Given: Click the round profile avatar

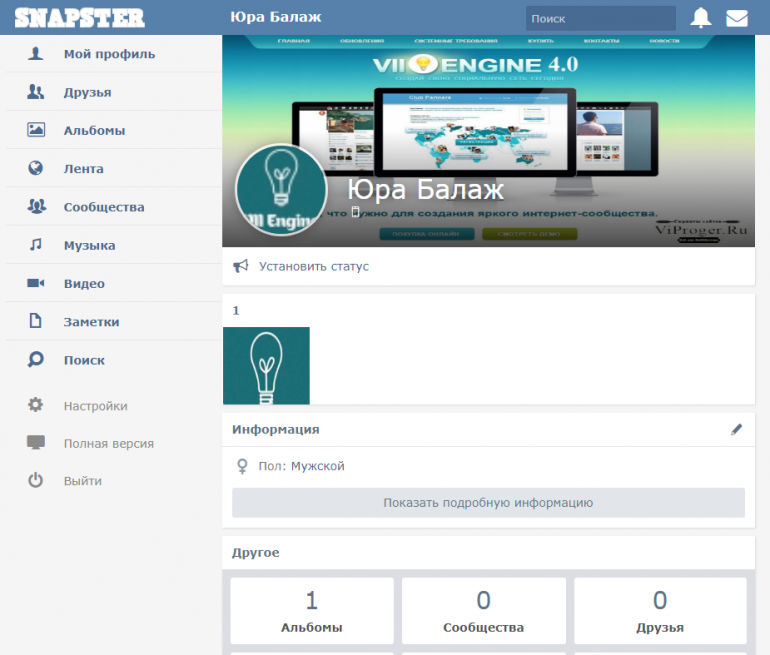Looking at the screenshot, I should [281, 190].
